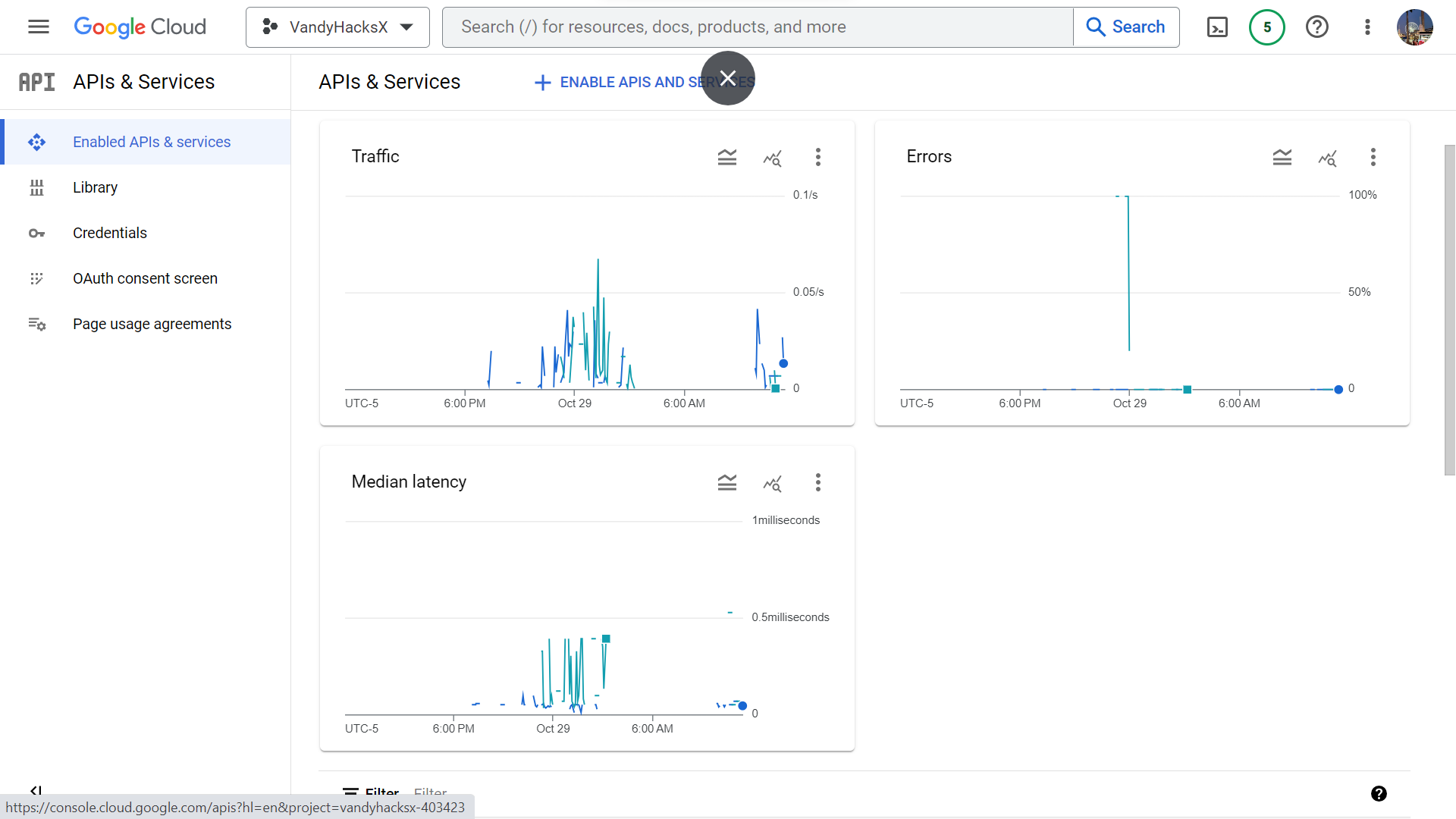Toggle legend on Median latency chart

point(726,482)
